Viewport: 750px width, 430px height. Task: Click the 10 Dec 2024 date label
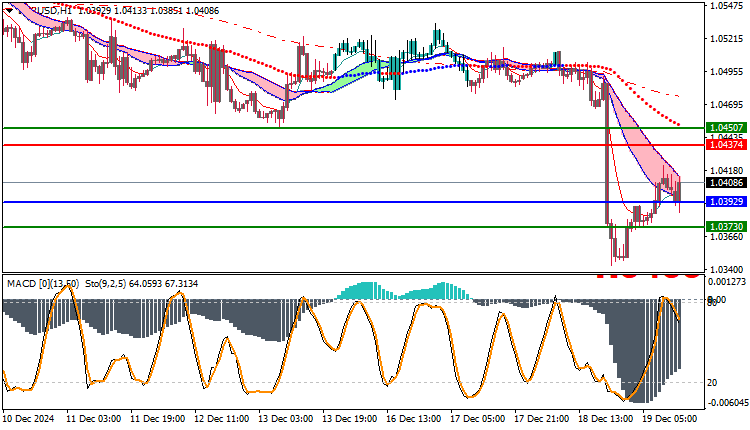point(29,419)
